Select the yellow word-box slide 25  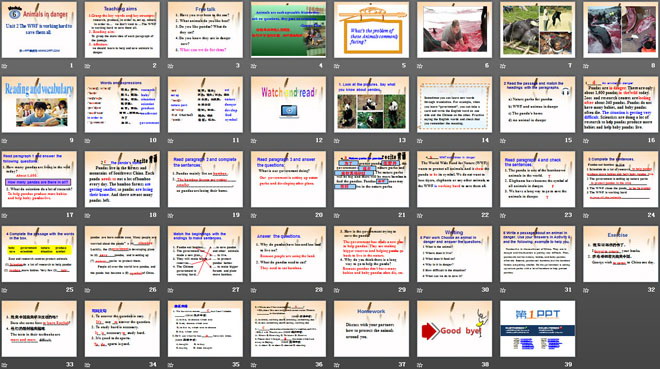[39, 254]
